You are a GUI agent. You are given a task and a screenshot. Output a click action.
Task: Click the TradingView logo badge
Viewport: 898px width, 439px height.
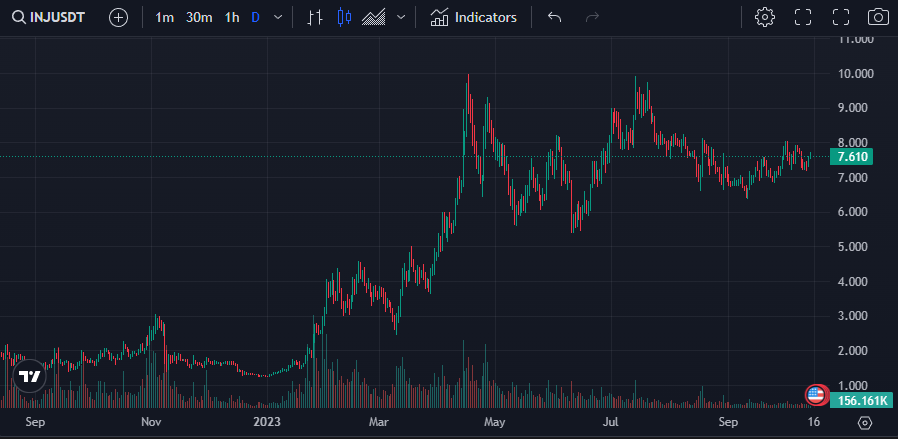point(29,376)
